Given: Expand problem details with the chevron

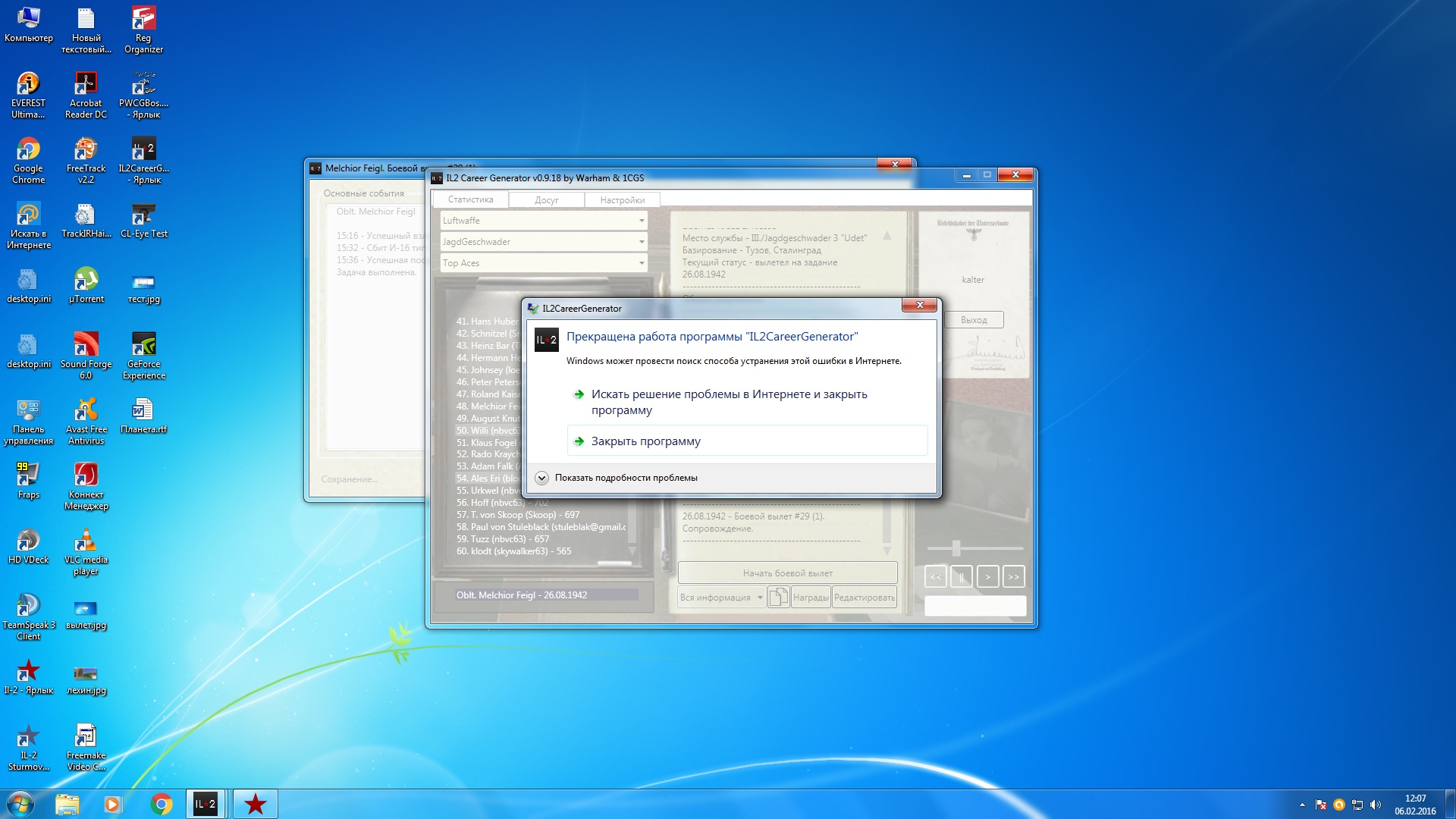Looking at the screenshot, I should coord(541,478).
